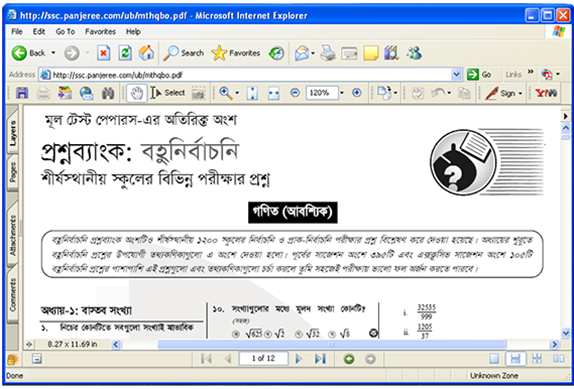Click the binoculars Search icon
Image resolution: width=574 pixels, height=389 pixels.
coord(108,93)
